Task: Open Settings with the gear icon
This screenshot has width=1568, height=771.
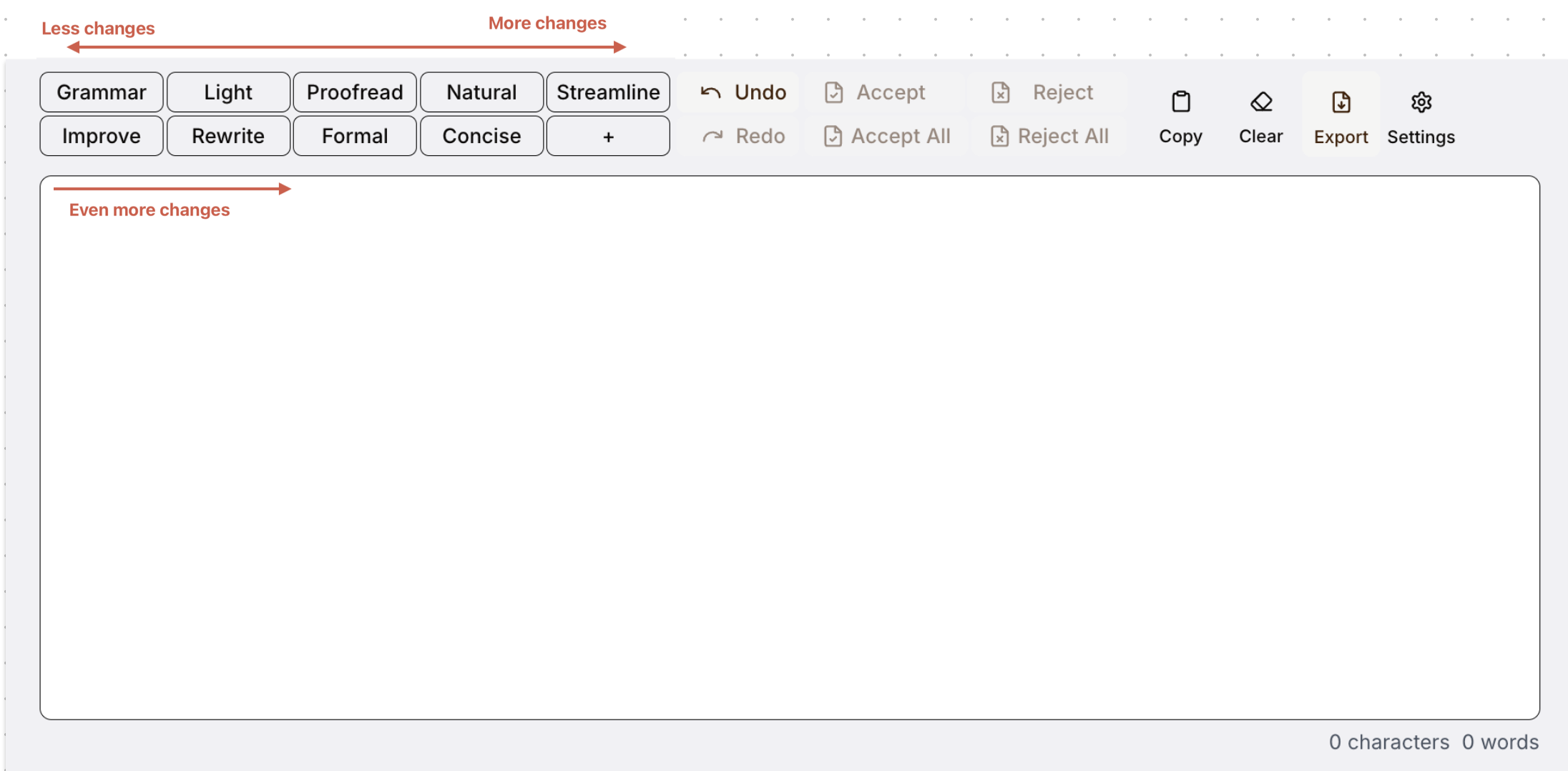Action: pyautogui.click(x=1421, y=102)
